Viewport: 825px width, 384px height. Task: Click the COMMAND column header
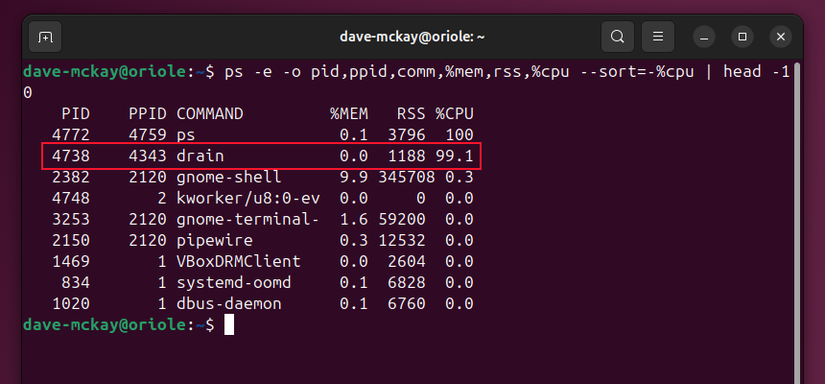coord(210,114)
